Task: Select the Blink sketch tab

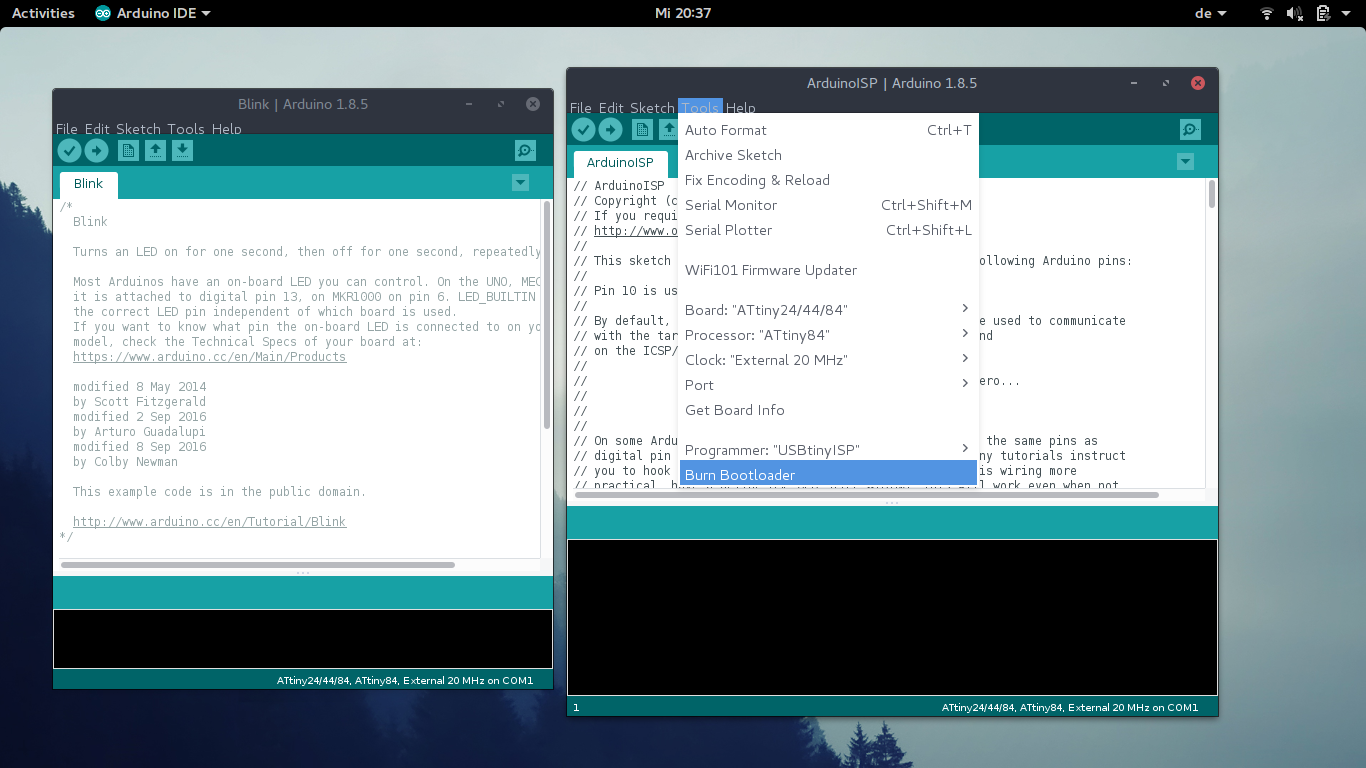Action: pos(88,184)
